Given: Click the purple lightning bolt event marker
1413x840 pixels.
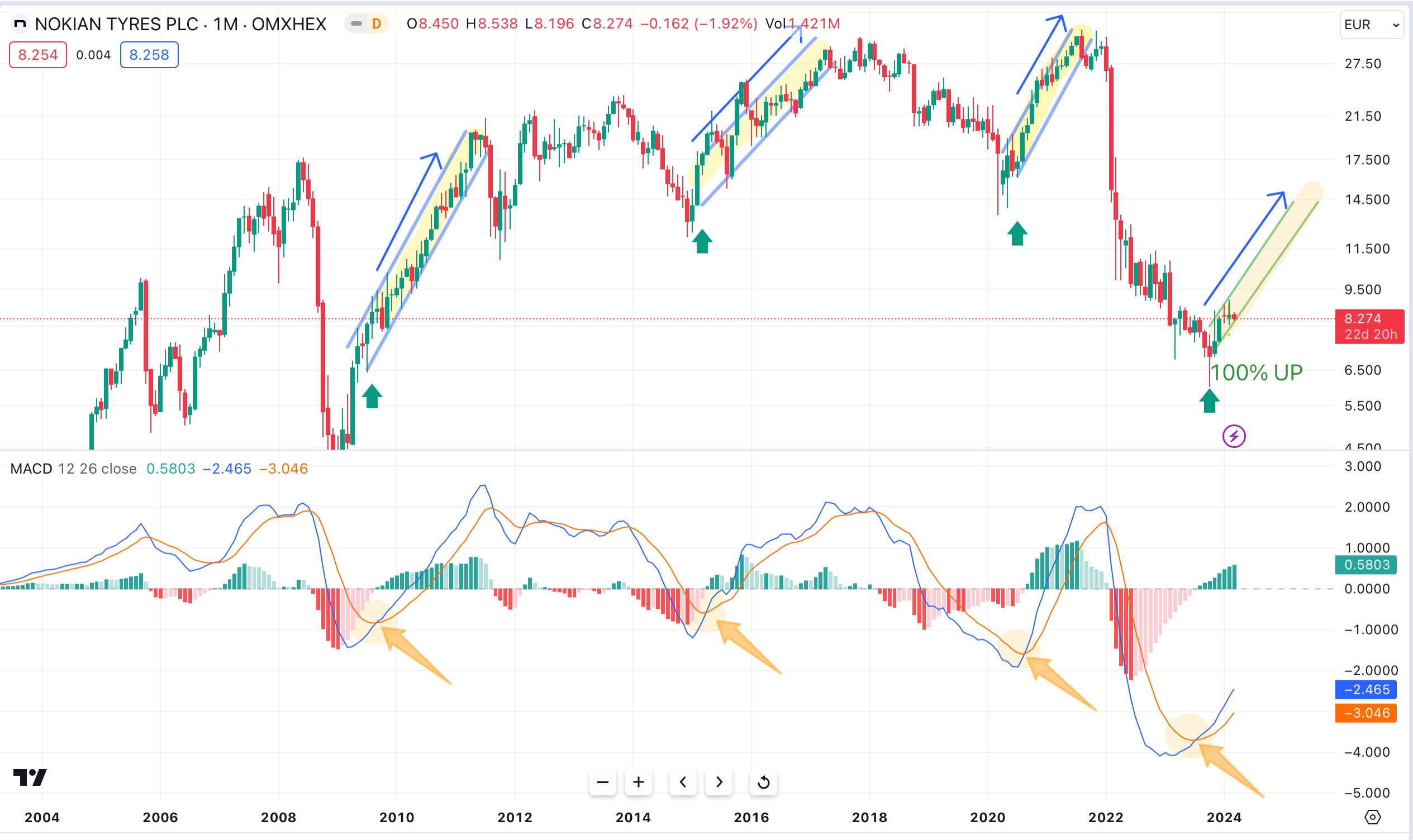Looking at the screenshot, I should point(1234,436).
